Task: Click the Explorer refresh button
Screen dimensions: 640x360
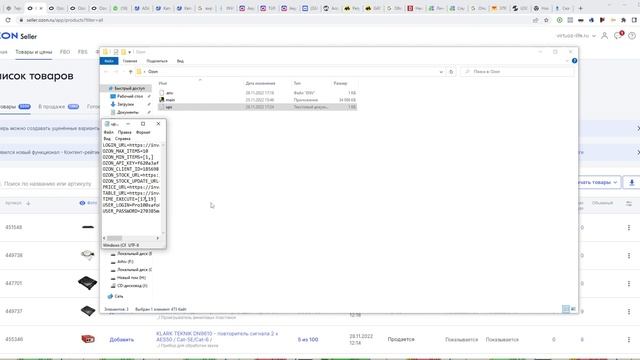Action: click(451, 72)
